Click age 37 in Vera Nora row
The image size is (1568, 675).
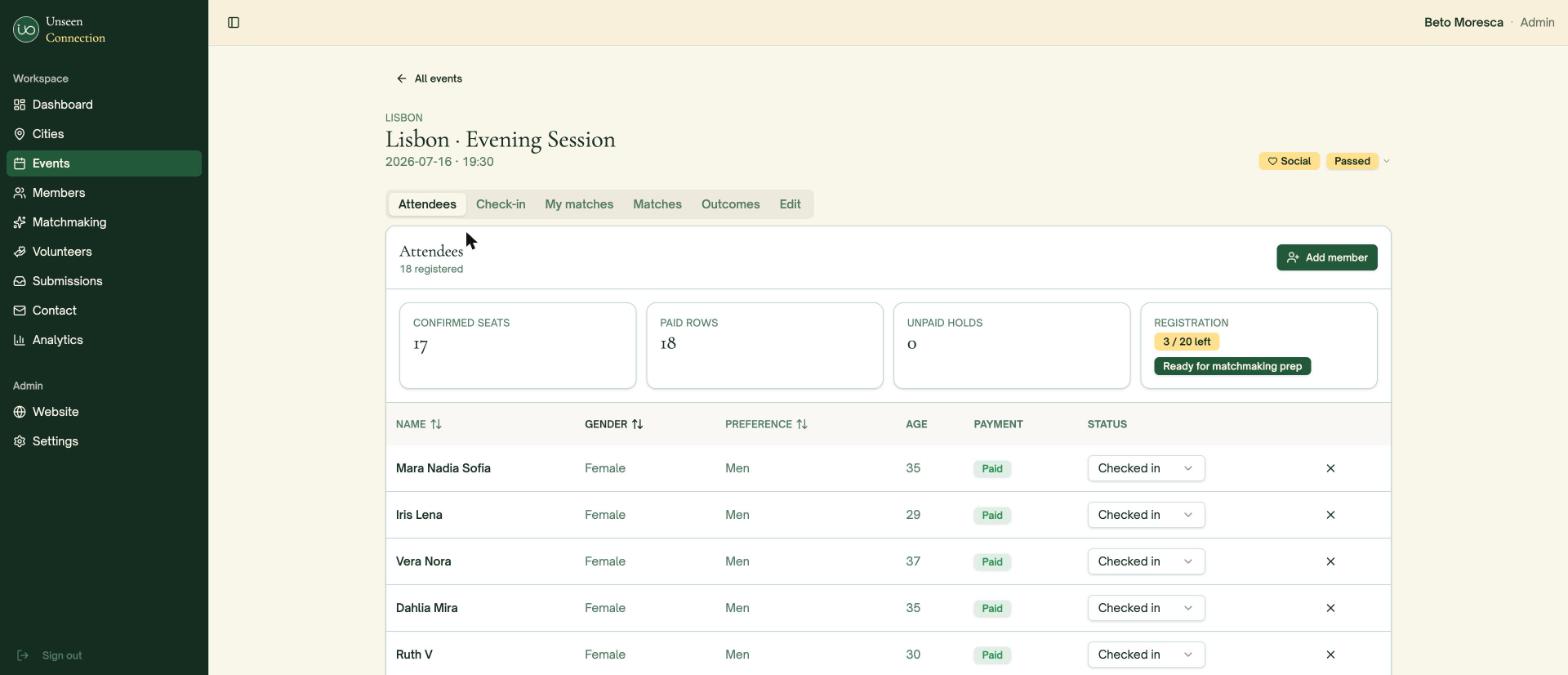[913, 561]
